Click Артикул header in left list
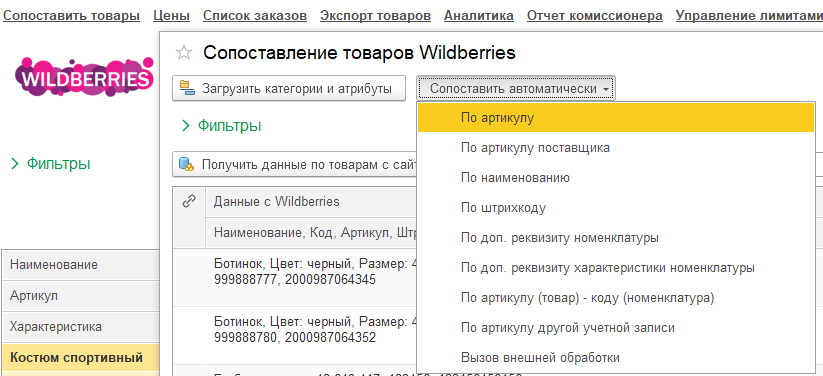823x376 pixels. [80, 296]
